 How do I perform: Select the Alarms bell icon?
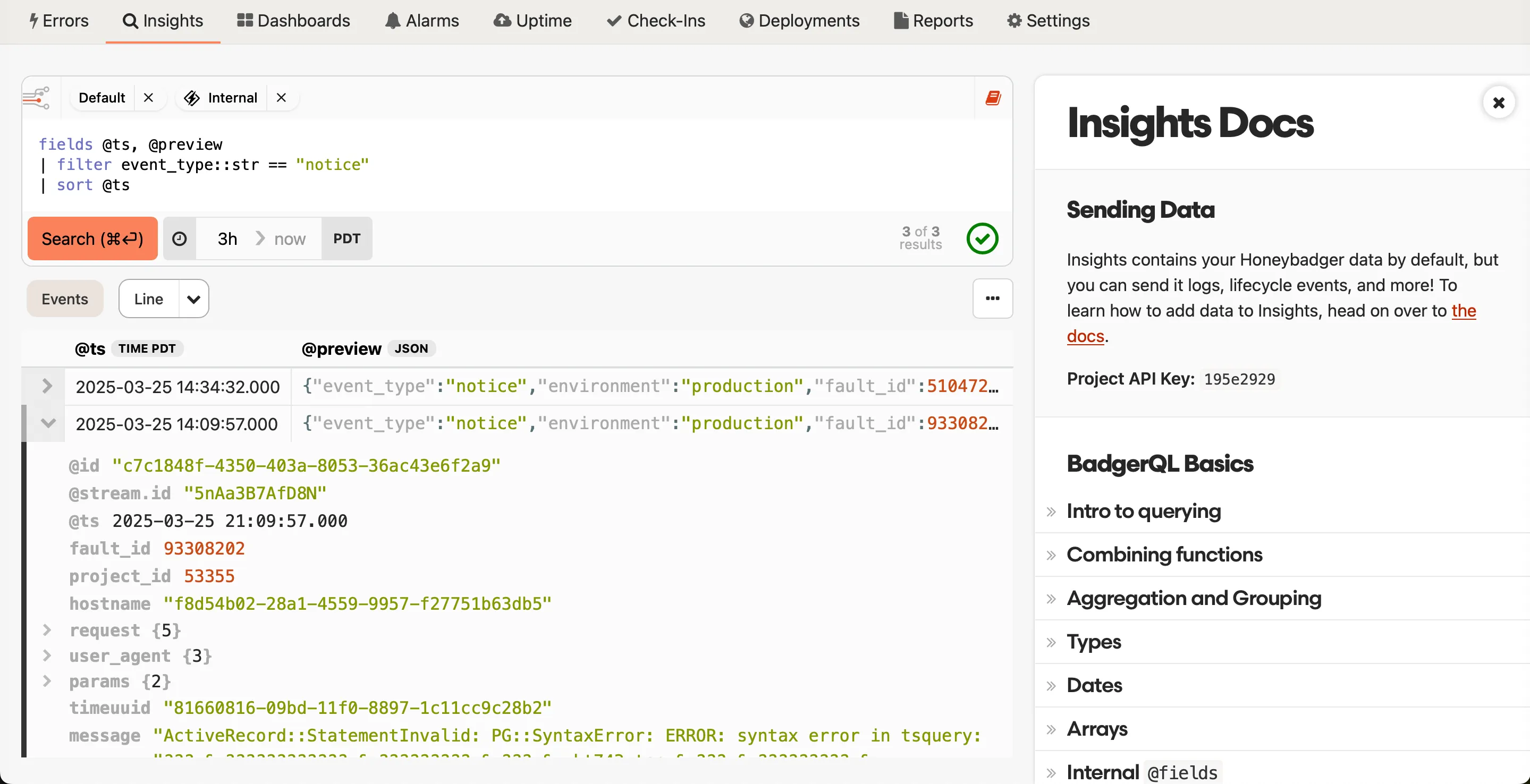click(392, 20)
